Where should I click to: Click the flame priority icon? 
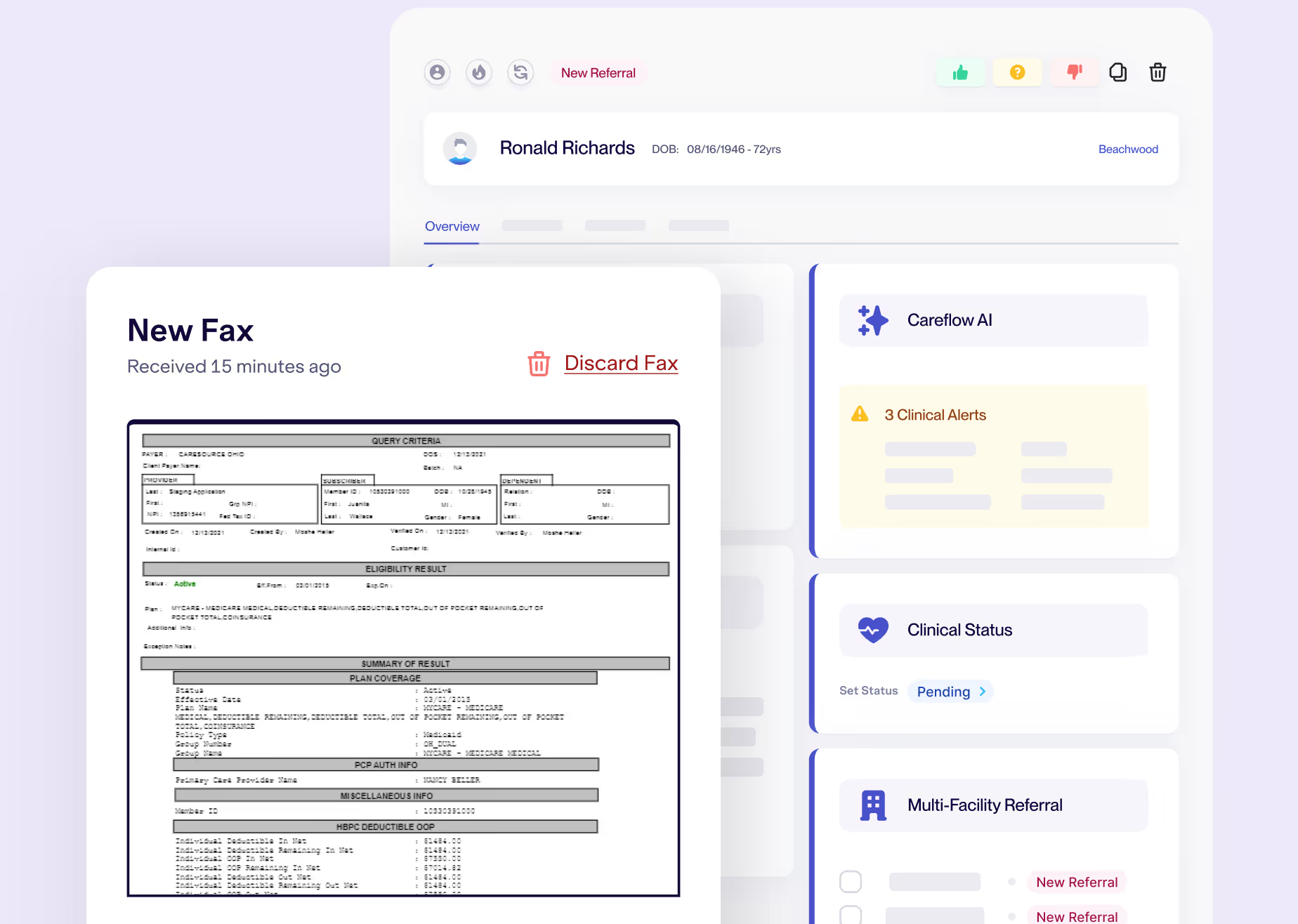pyautogui.click(x=479, y=72)
